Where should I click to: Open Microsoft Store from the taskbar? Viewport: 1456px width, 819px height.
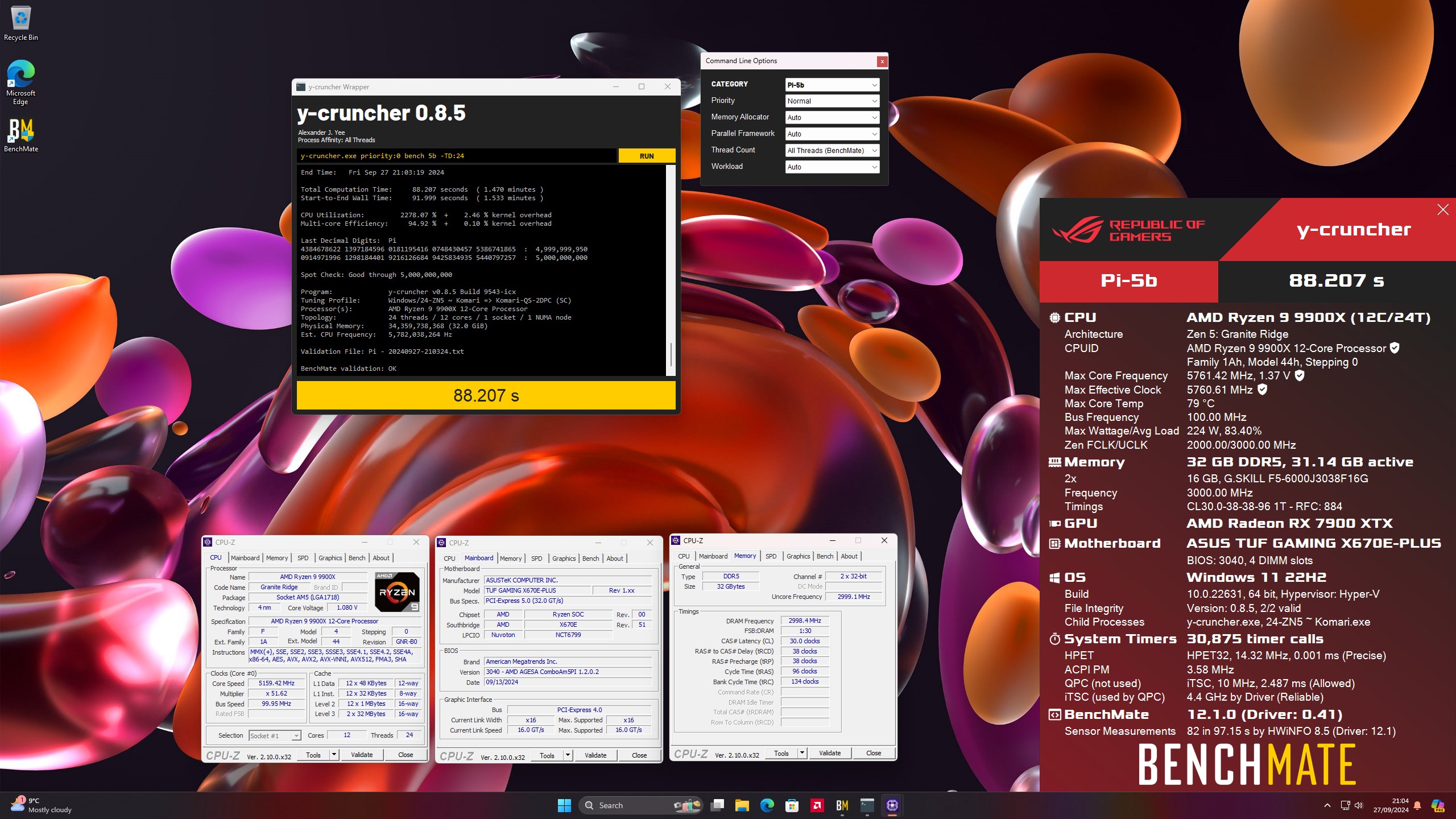[x=792, y=805]
